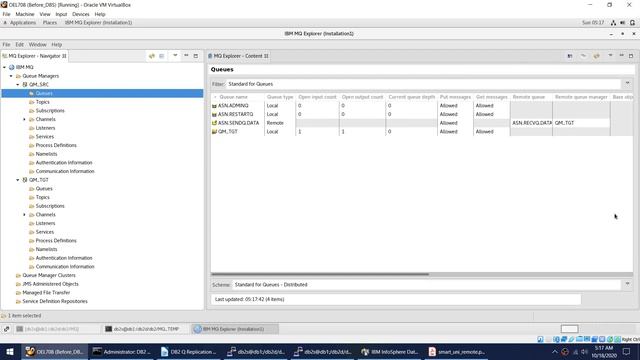Click GNOME workspace switcher box

tap(569, 329)
